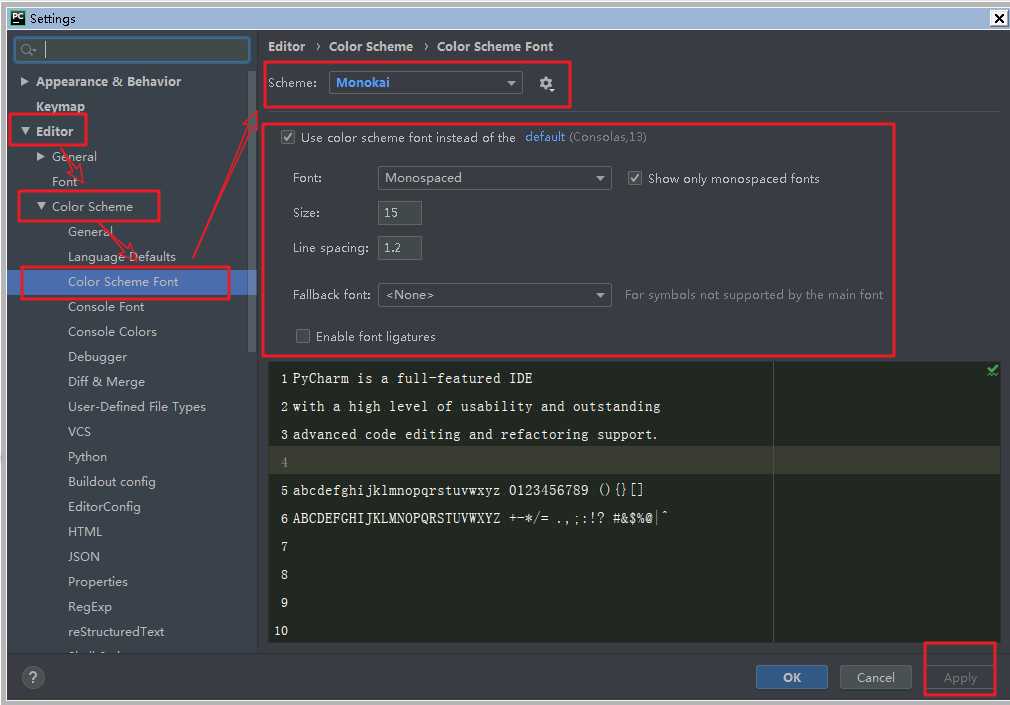Click preview line 5 alphabet text
Image resolution: width=1010 pixels, height=705 pixels.
(x=468, y=490)
